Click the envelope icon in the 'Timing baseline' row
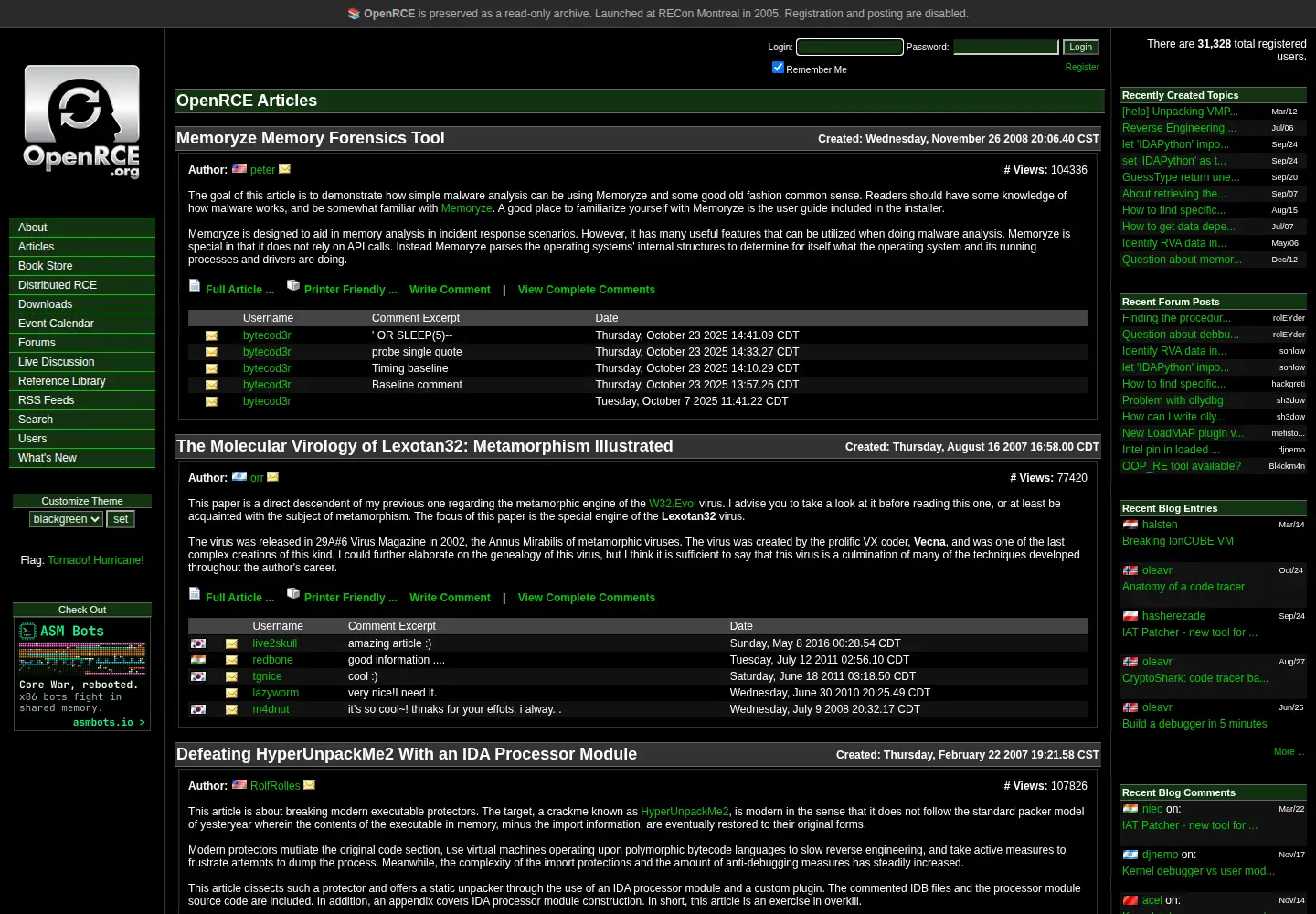The height and width of the screenshot is (914, 1316). point(211,368)
